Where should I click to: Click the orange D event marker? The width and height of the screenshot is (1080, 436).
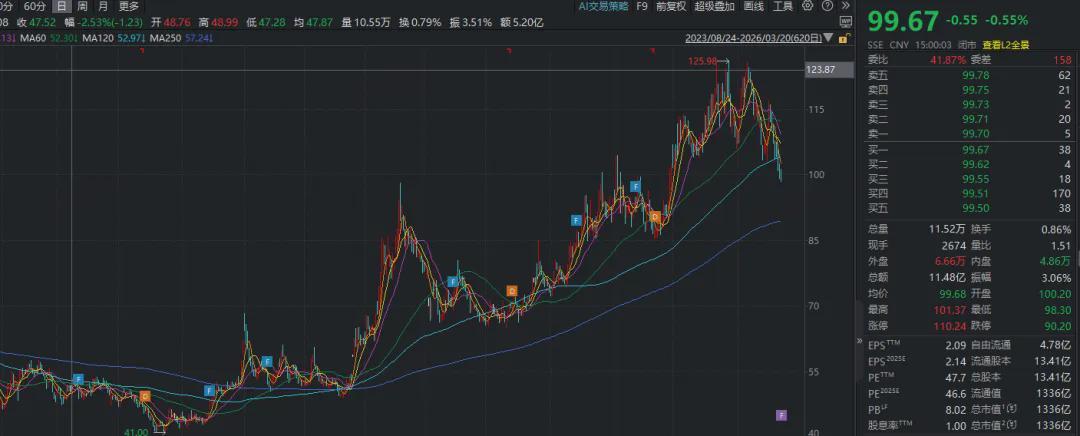click(x=655, y=216)
